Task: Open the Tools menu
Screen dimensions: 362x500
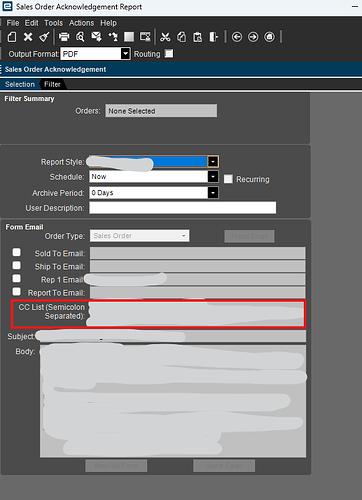Action: click(54, 23)
